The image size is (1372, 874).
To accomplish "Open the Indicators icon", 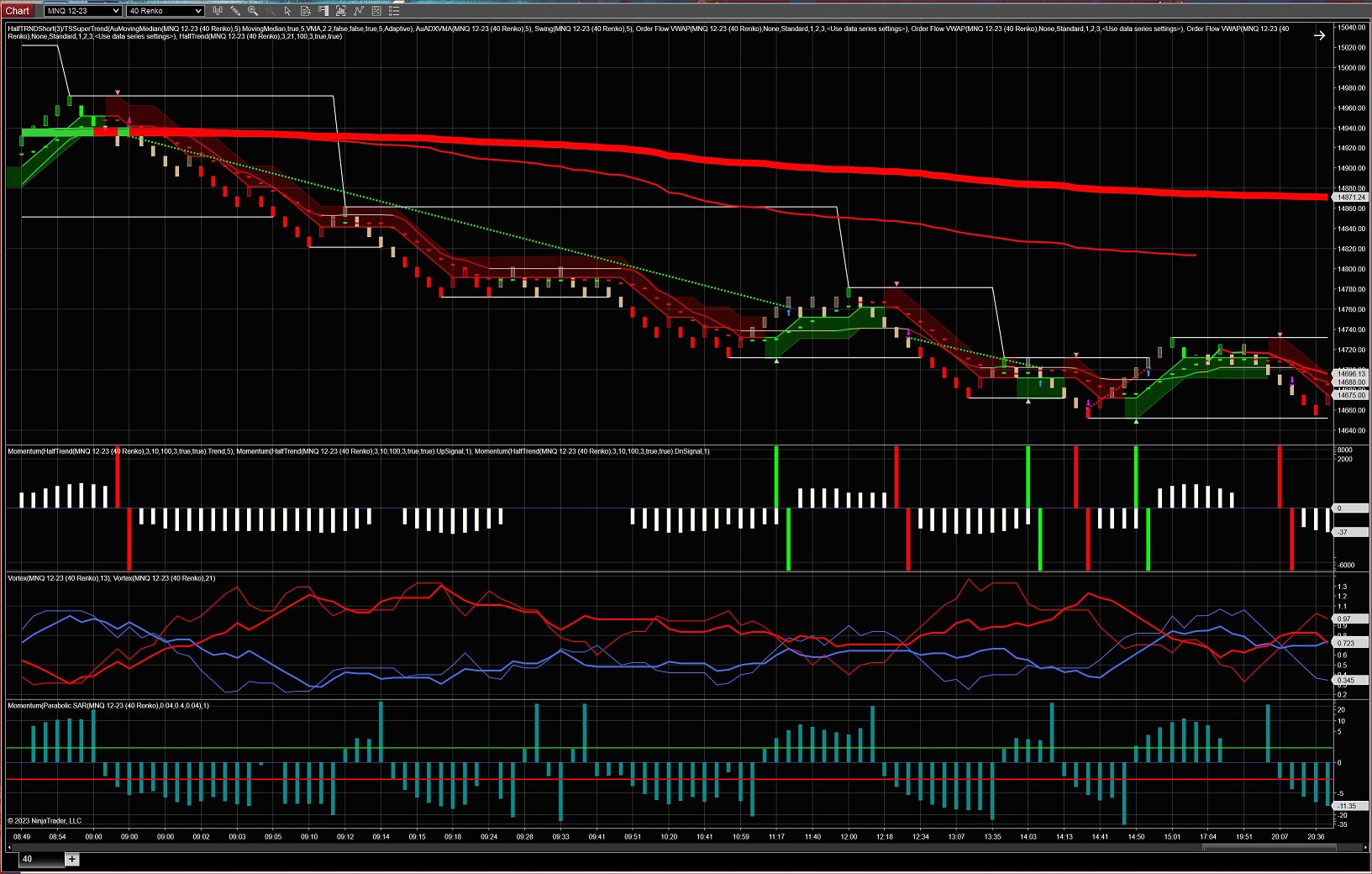I will (x=341, y=11).
